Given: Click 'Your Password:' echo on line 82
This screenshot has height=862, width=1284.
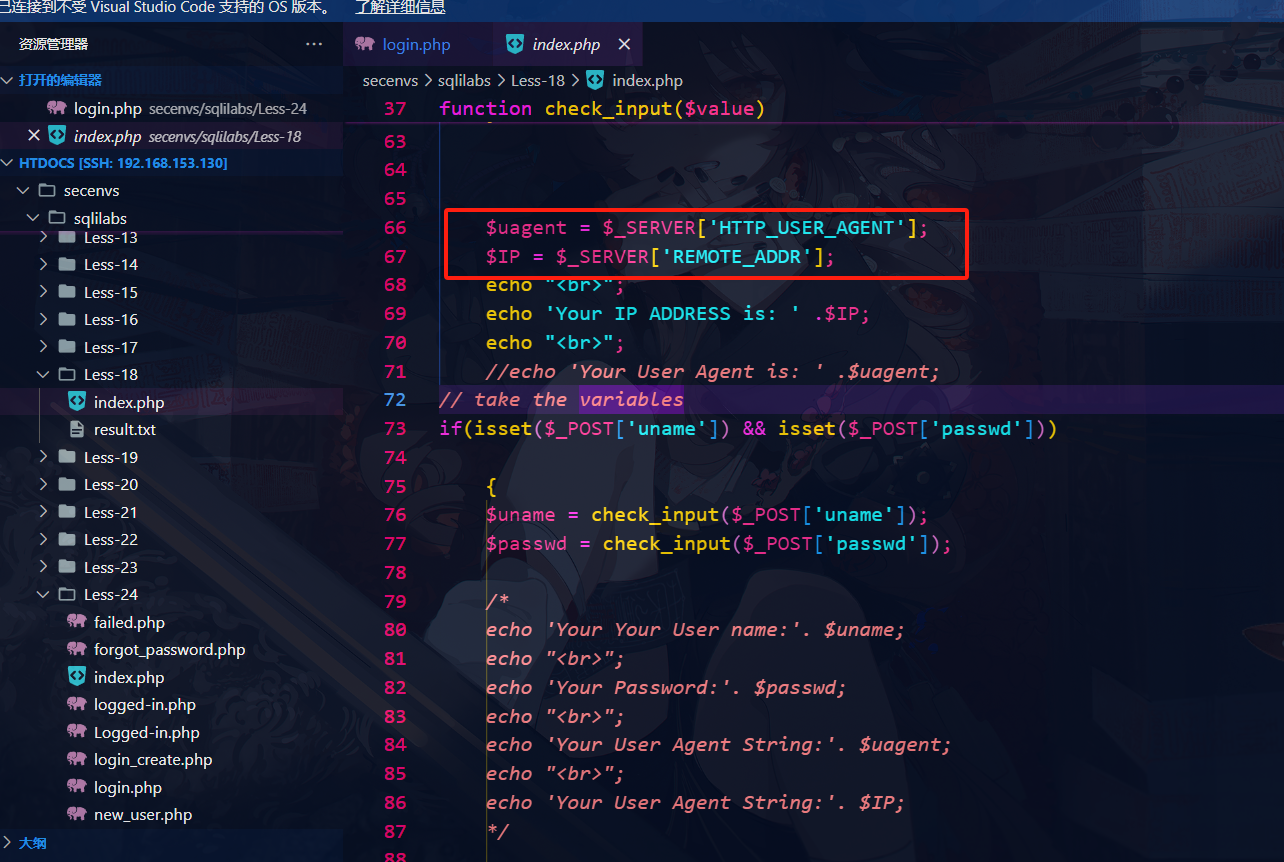Looking at the screenshot, I should tap(666, 688).
